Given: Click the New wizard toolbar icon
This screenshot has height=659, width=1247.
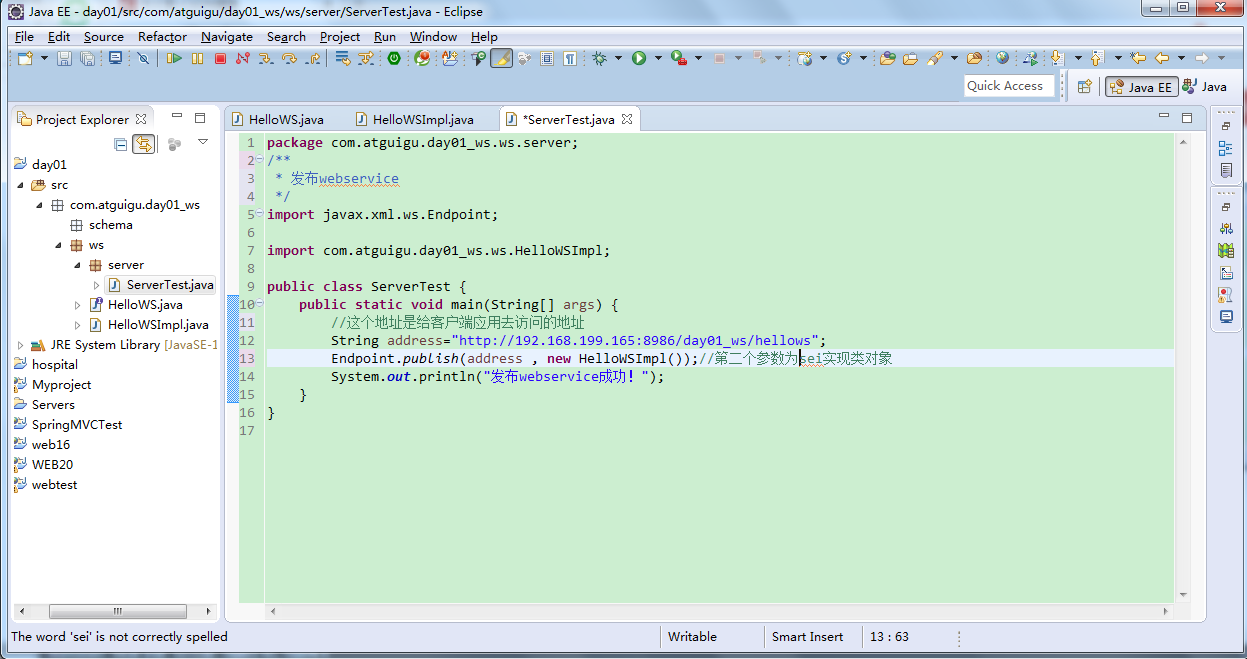Looking at the screenshot, I should pyautogui.click(x=24, y=58).
